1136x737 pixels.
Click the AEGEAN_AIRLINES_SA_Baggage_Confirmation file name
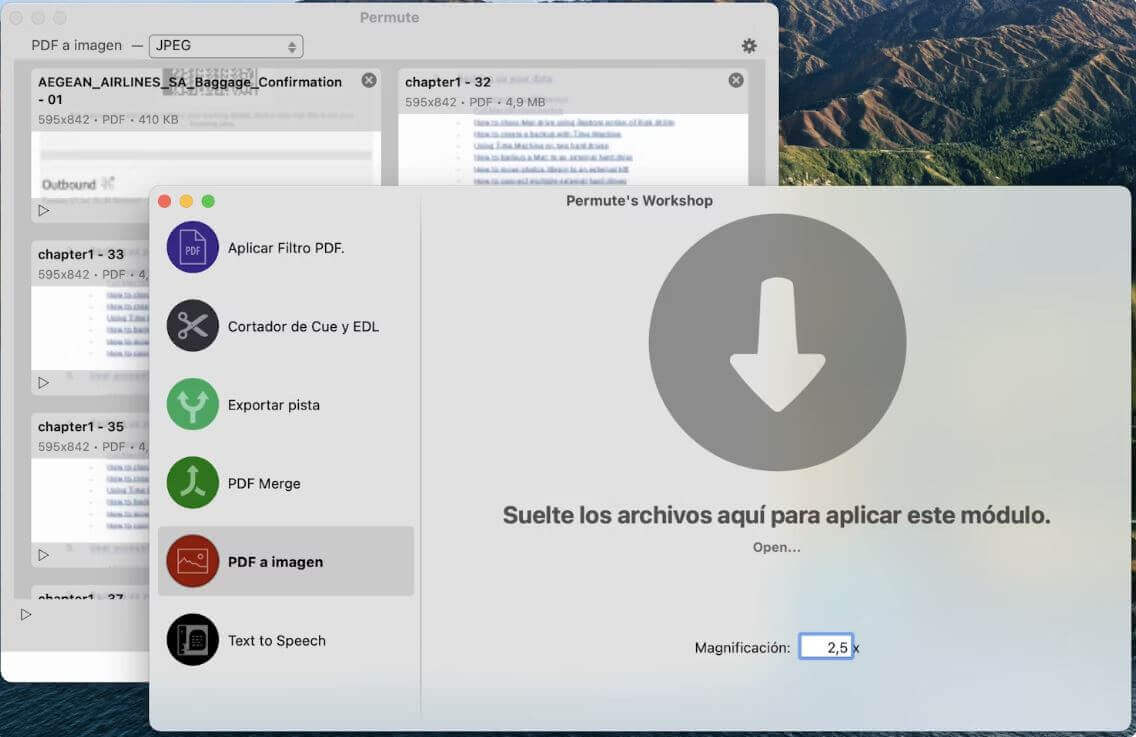pos(190,91)
